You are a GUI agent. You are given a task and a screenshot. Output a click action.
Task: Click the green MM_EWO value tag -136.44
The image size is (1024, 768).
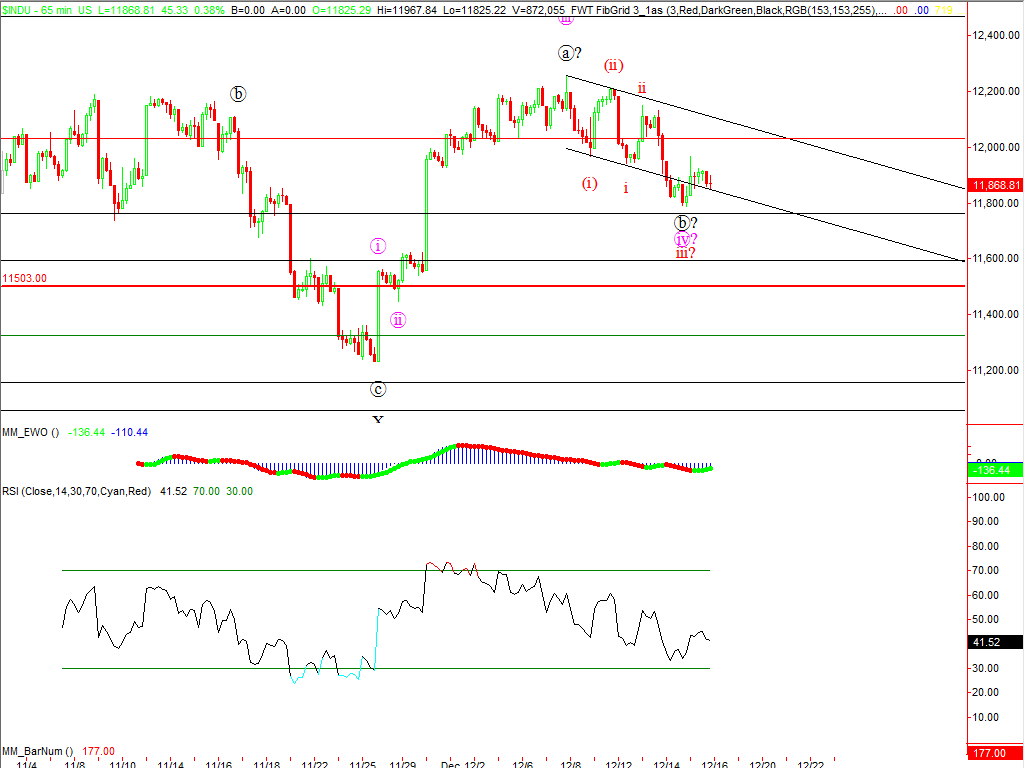[x=995, y=470]
